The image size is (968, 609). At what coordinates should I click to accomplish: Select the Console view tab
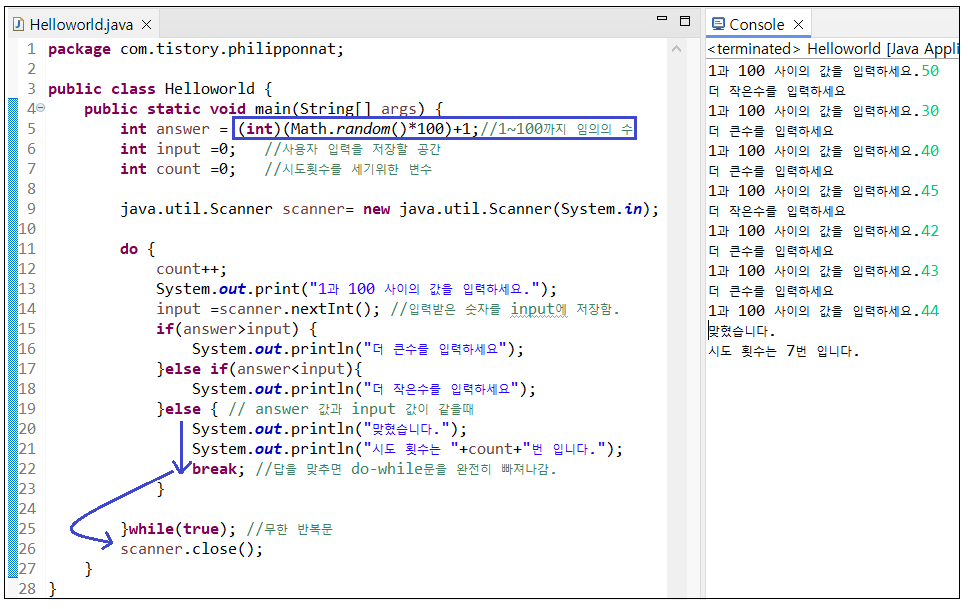pos(757,25)
